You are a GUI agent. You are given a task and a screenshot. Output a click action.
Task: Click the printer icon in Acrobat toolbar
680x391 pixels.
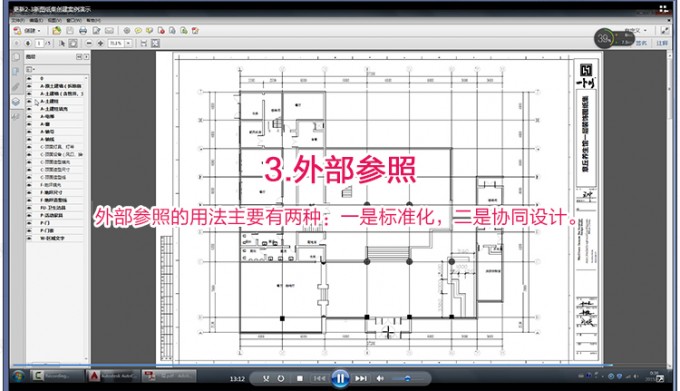[x=83, y=31]
